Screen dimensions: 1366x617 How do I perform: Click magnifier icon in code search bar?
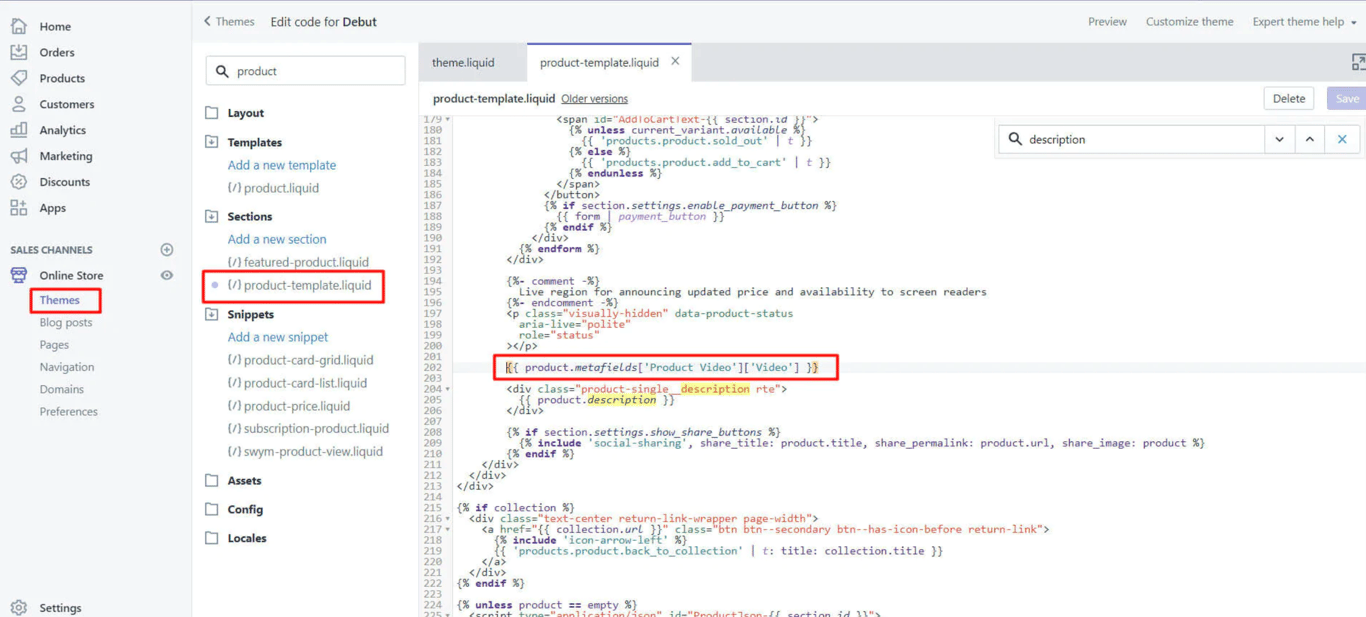[x=1015, y=139]
